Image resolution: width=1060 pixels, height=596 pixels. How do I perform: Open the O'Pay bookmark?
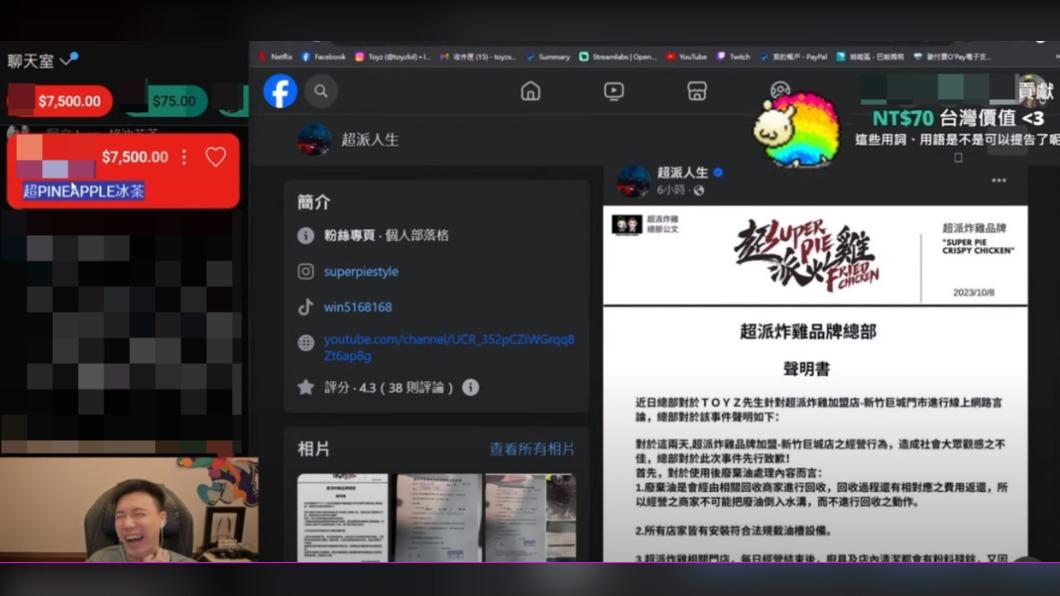point(952,57)
